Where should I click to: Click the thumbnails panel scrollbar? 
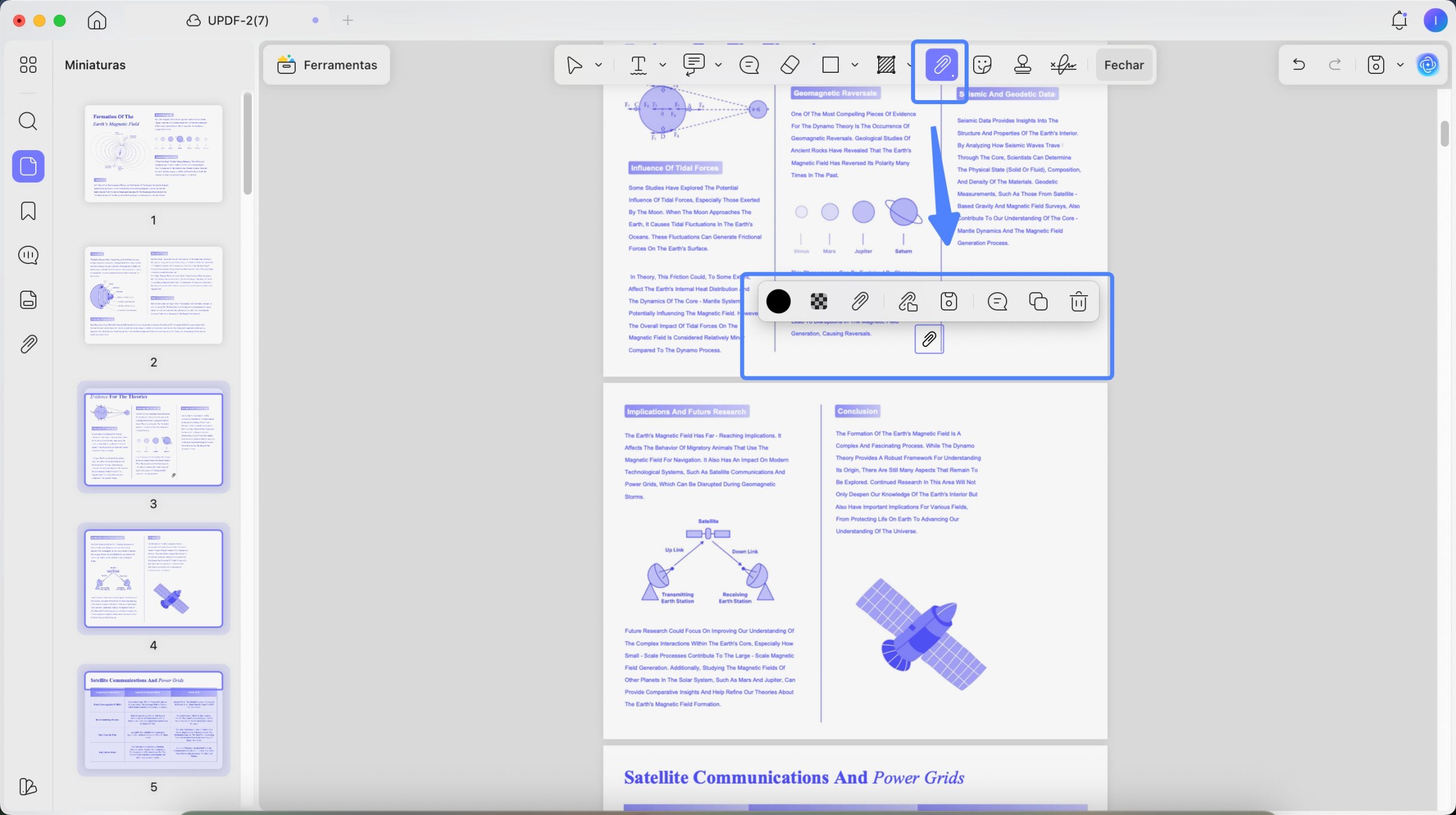(x=247, y=143)
